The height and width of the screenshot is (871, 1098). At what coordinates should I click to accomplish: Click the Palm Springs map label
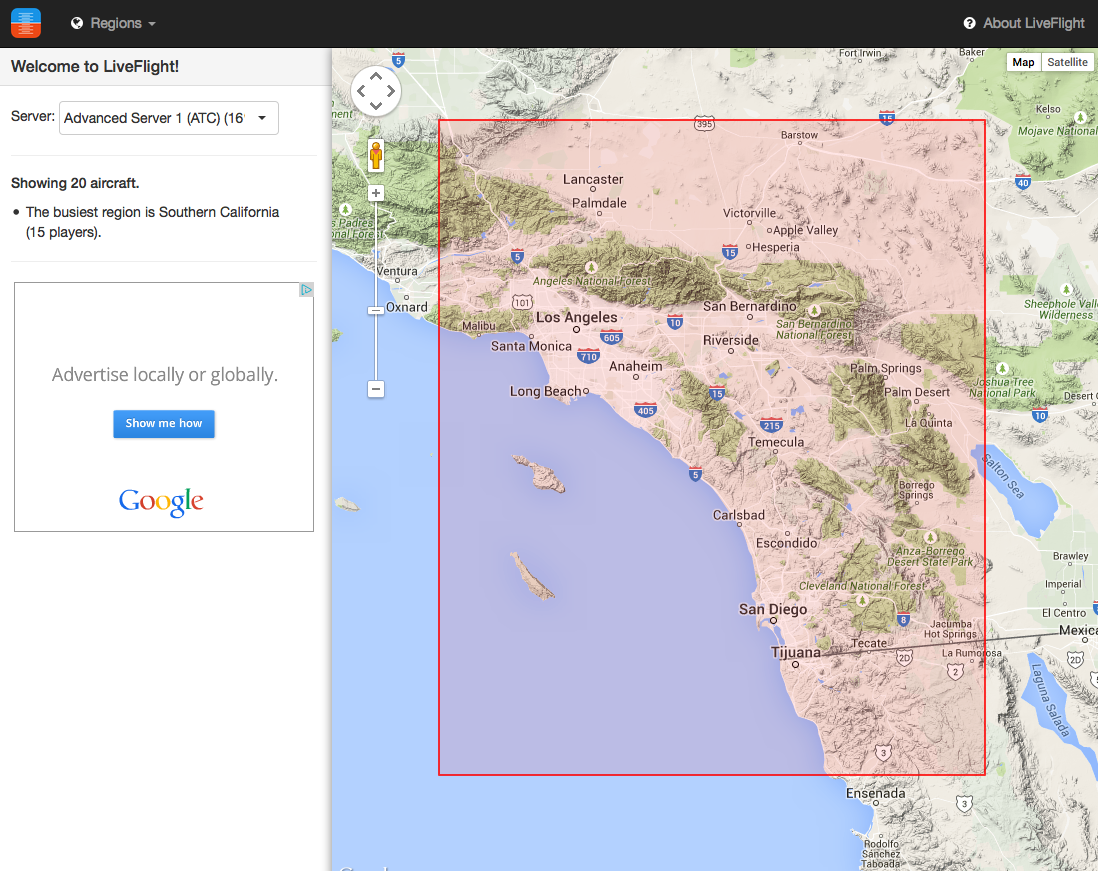click(886, 368)
